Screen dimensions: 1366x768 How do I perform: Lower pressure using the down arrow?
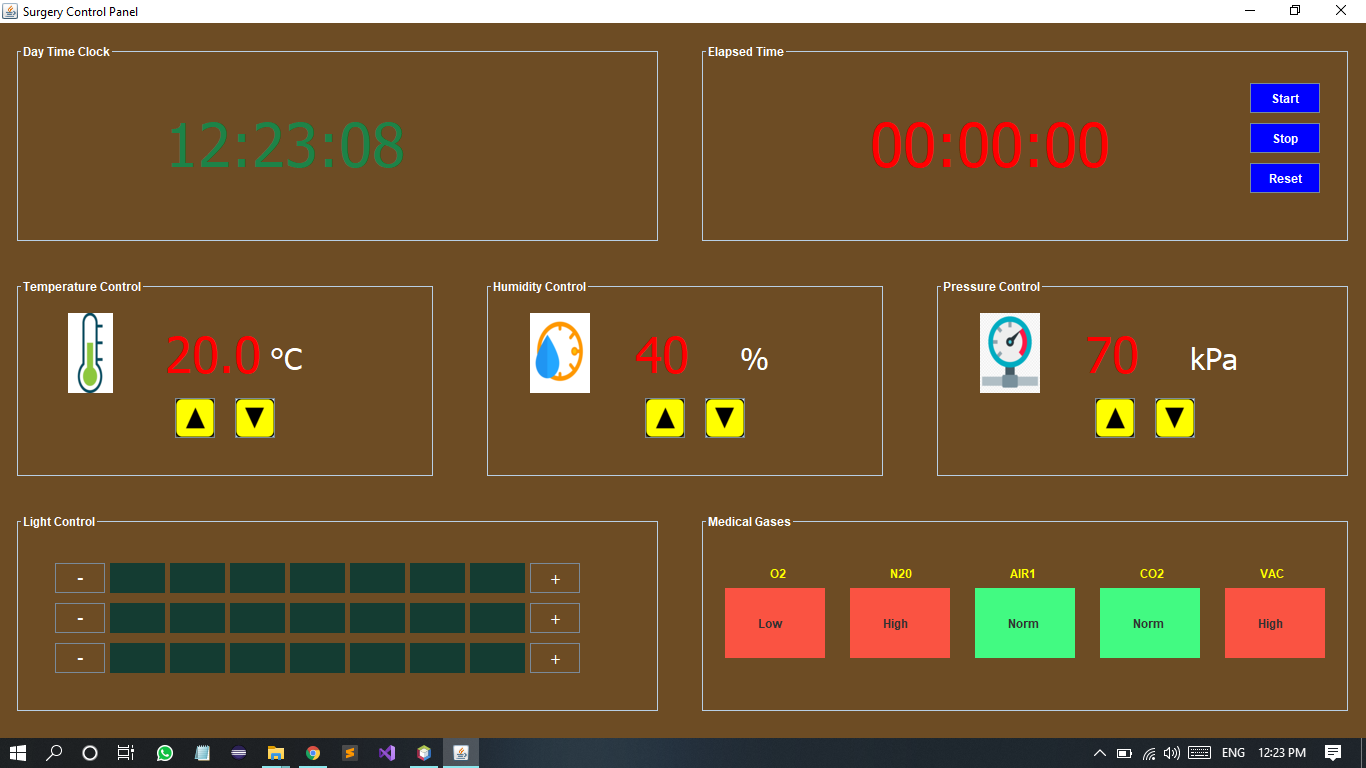point(1175,418)
